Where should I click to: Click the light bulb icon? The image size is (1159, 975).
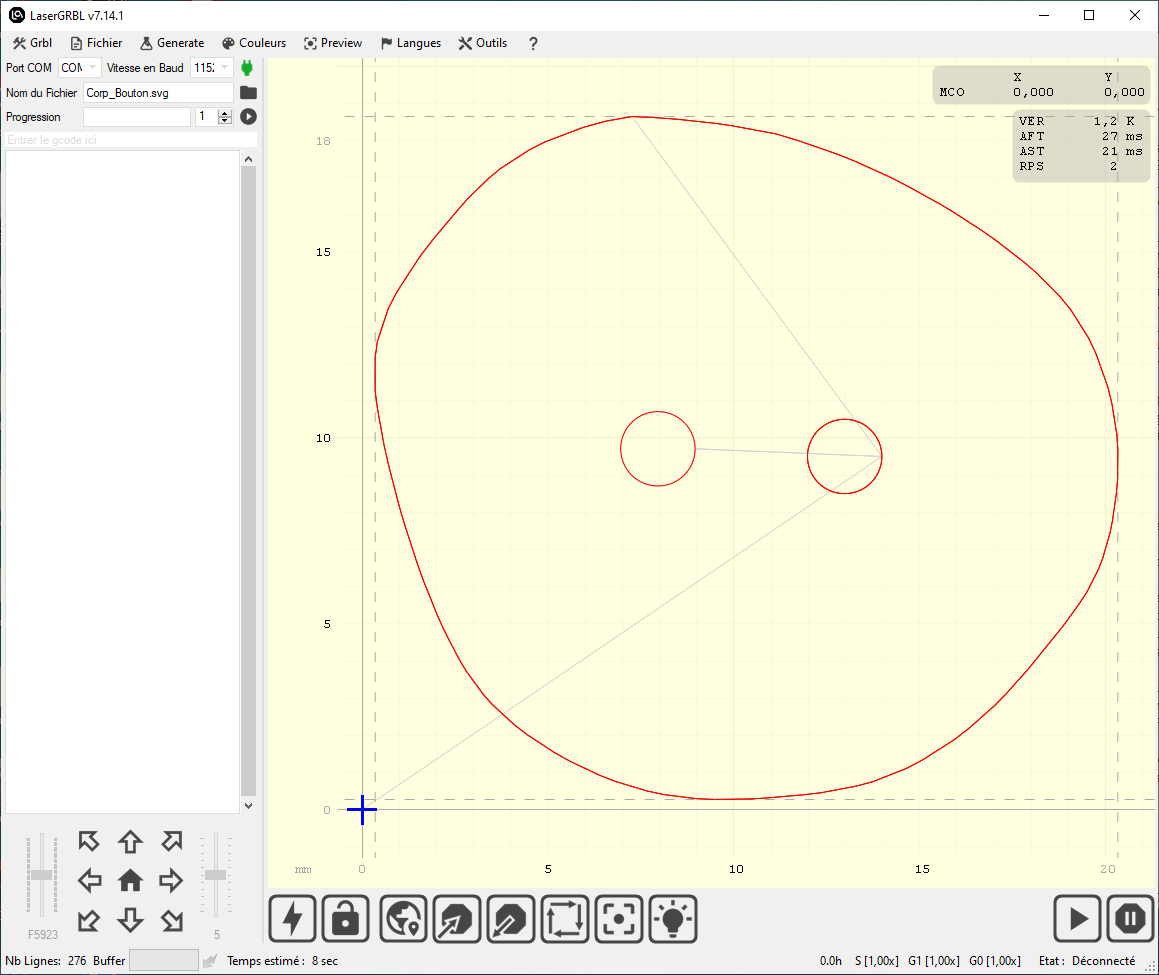coord(673,918)
